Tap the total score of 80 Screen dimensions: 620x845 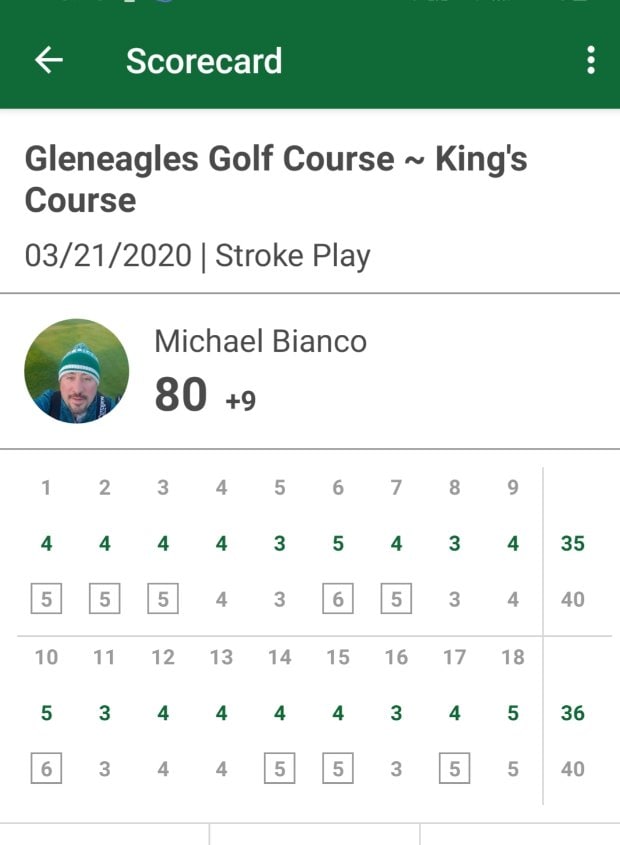pyautogui.click(x=181, y=395)
